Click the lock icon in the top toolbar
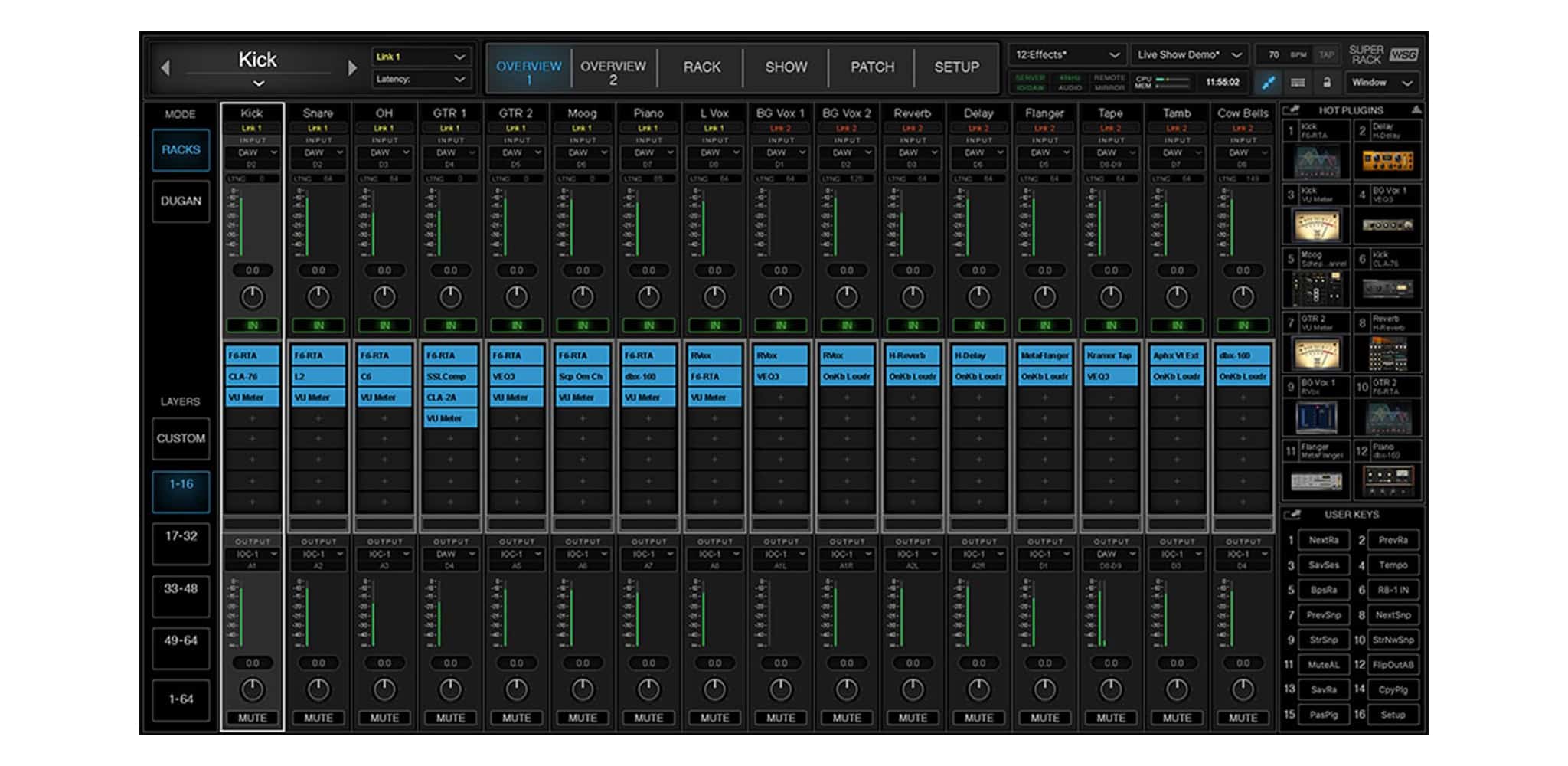The image size is (1568, 766). (x=1328, y=82)
